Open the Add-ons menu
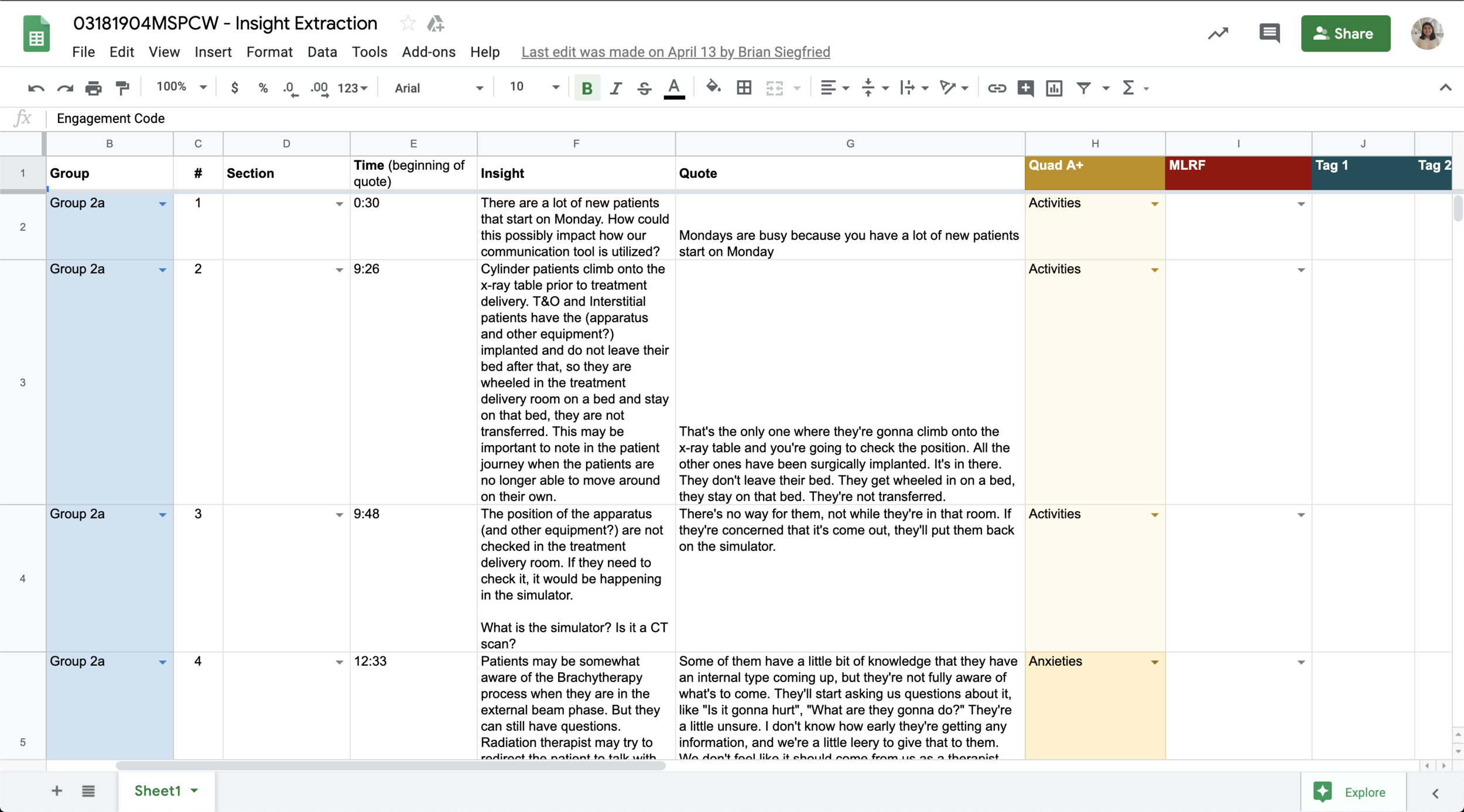The height and width of the screenshot is (812, 1464). coord(429,52)
